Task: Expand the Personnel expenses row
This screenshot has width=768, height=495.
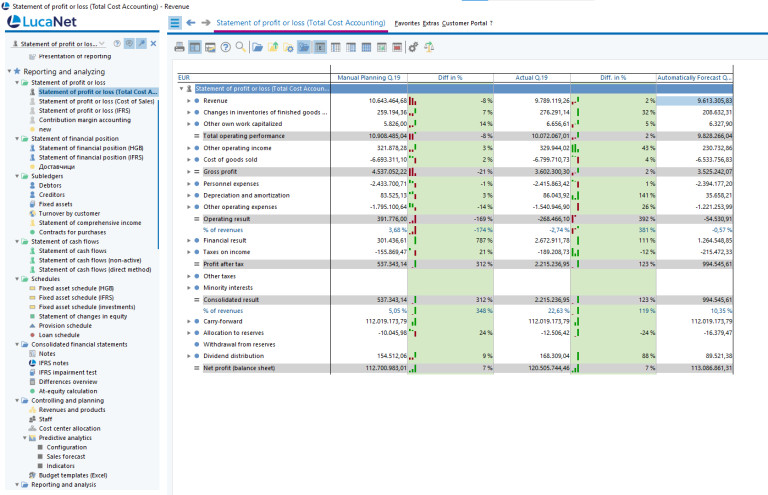Action: [188, 183]
